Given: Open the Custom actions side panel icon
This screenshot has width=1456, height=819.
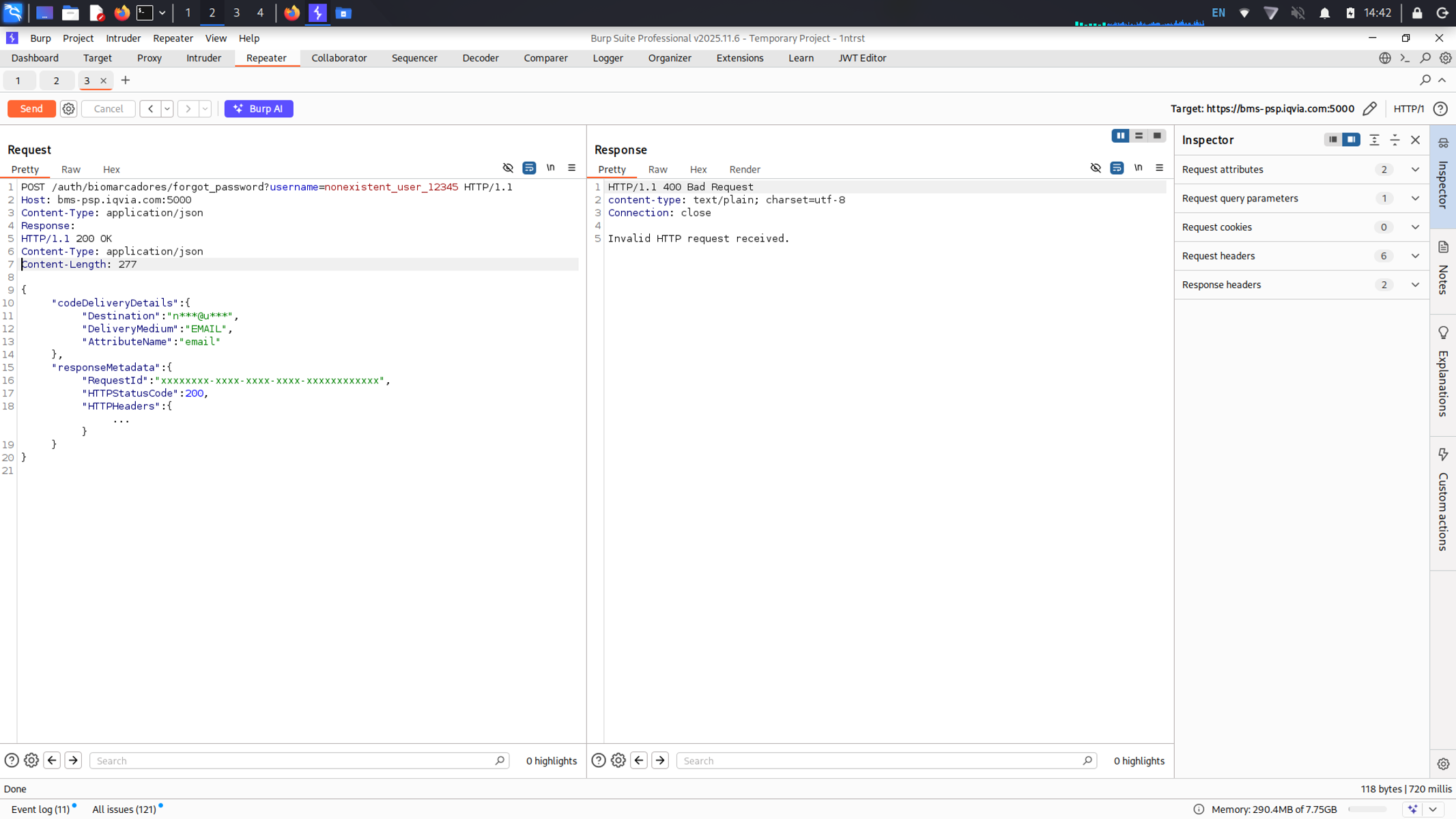Looking at the screenshot, I should click(1442, 455).
